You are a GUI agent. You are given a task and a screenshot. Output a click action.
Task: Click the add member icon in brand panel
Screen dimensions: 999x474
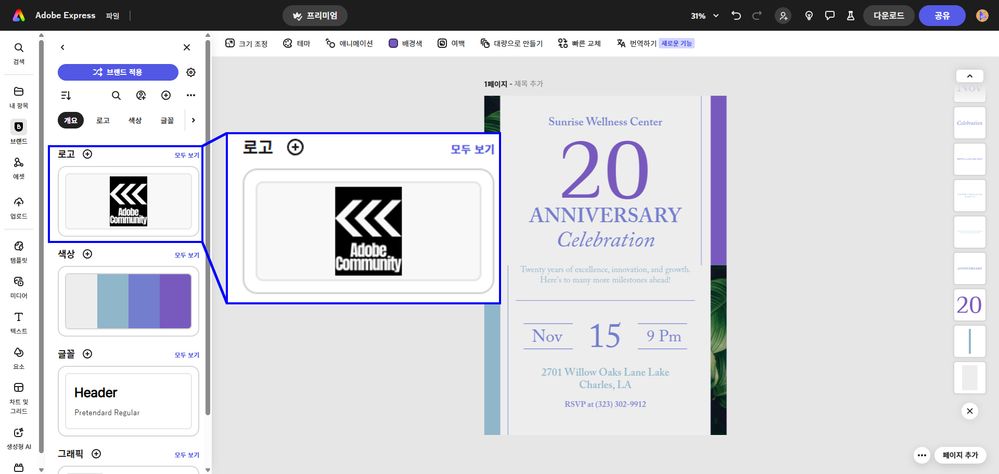coord(141,96)
